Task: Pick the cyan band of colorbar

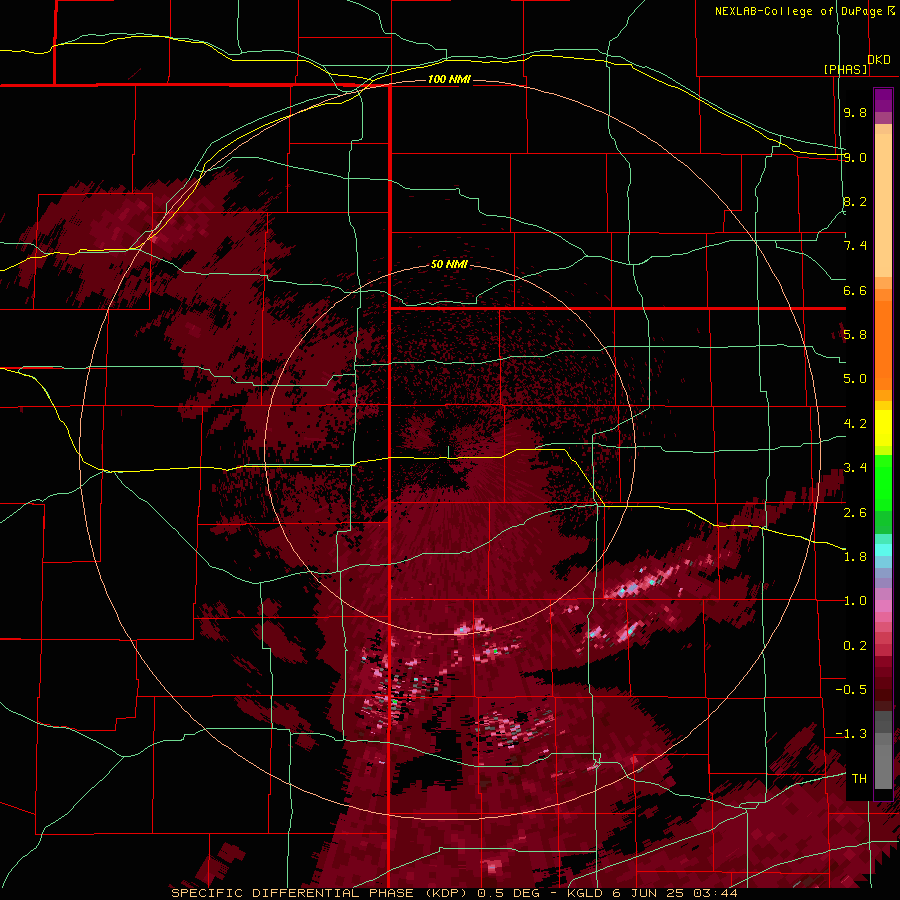Action: 883,550
